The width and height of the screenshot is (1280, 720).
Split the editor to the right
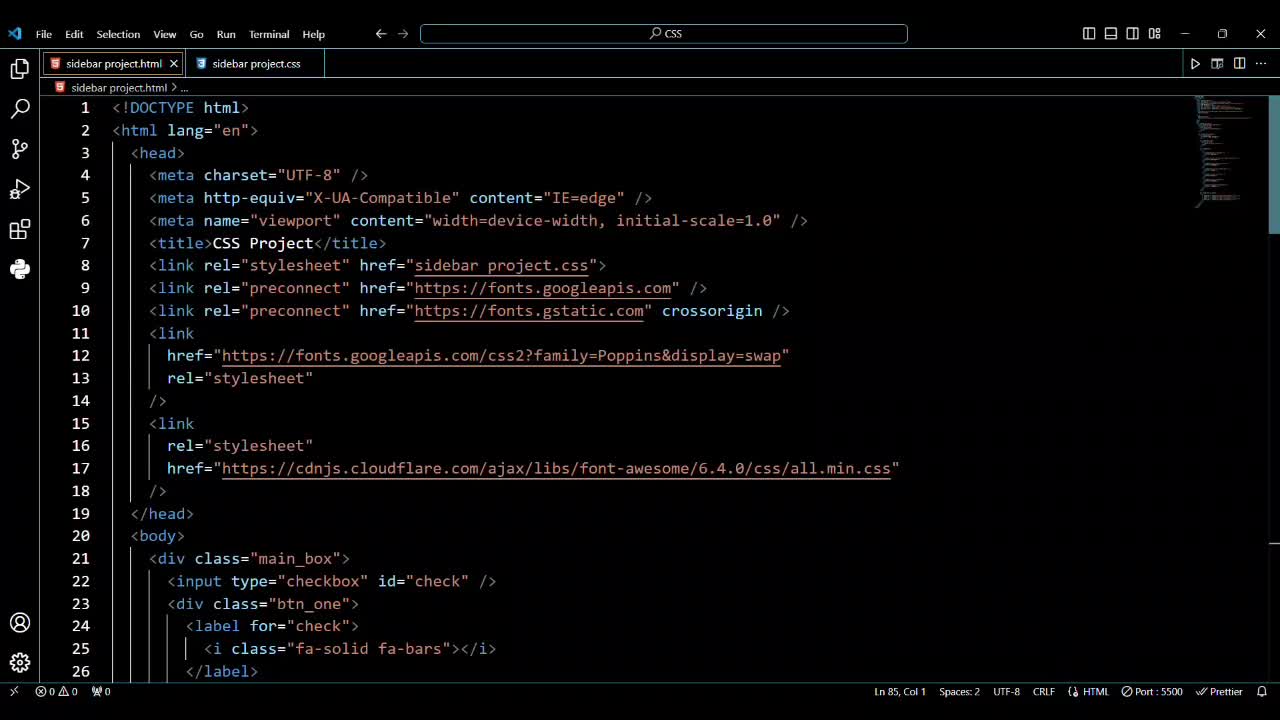click(1239, 64)
